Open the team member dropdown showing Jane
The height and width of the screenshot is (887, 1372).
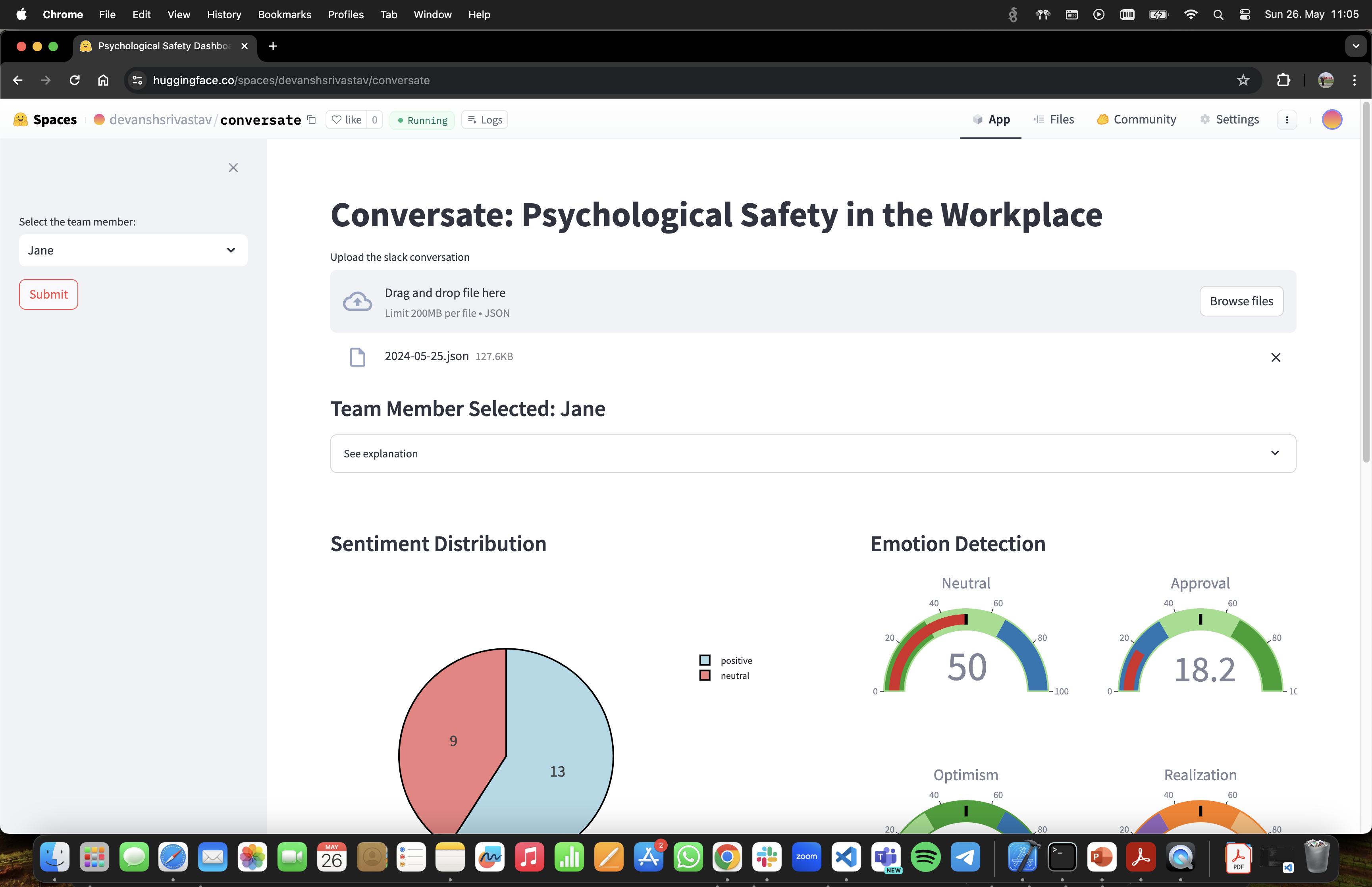click(x=133, y=250)
